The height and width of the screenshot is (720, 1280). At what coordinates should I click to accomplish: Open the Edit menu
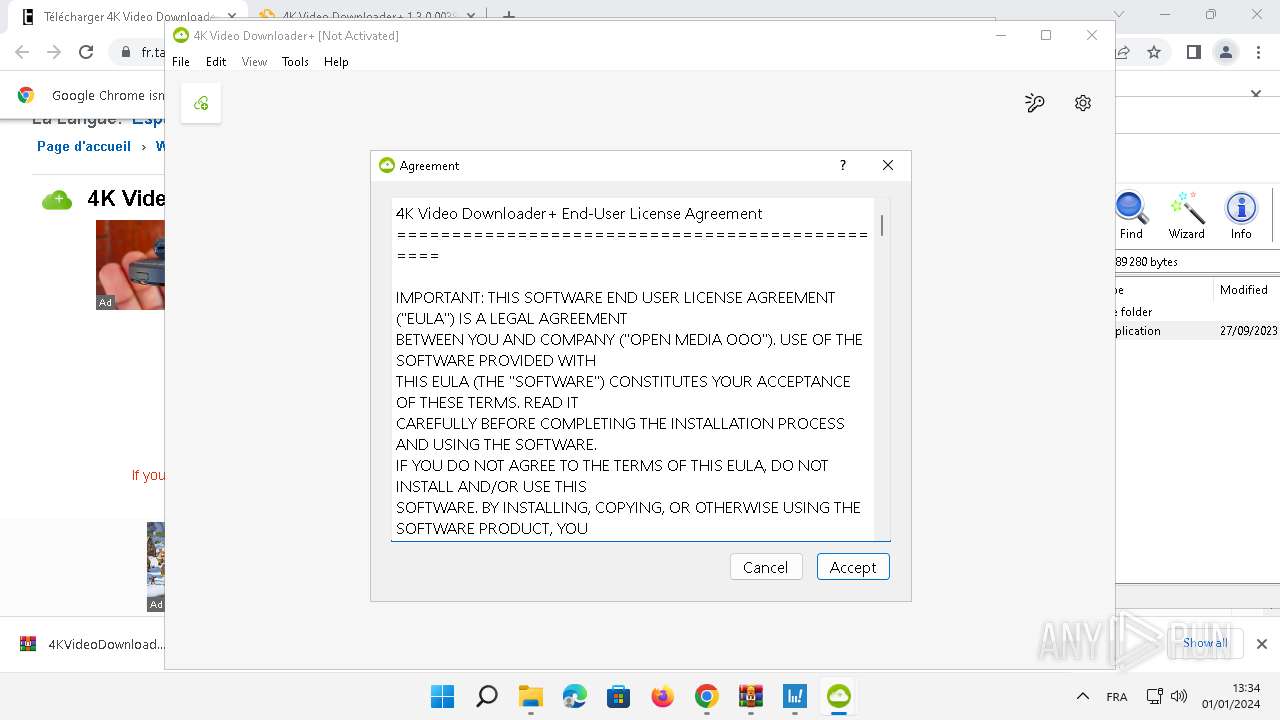pyautogui.click(x=216, y=62)
